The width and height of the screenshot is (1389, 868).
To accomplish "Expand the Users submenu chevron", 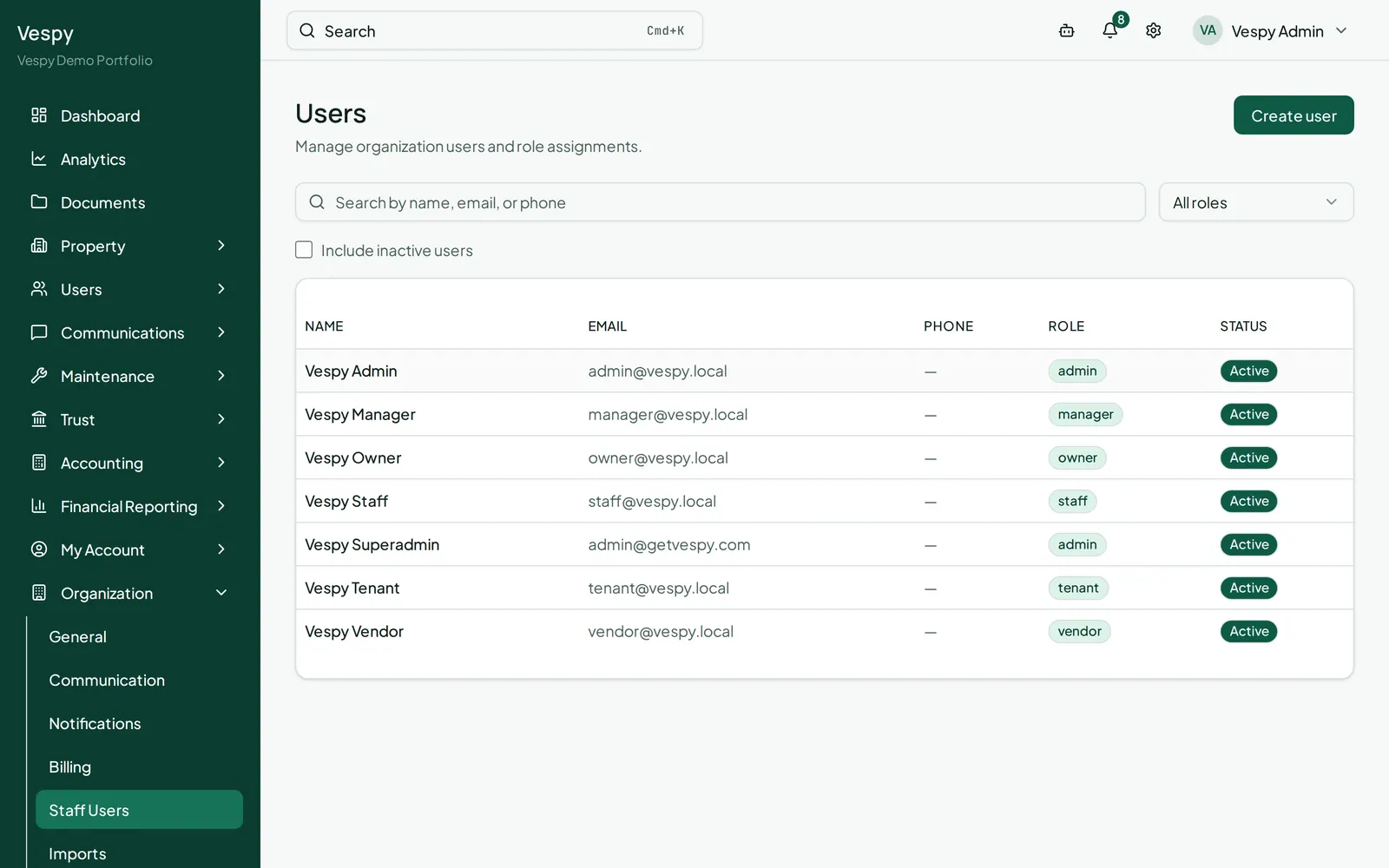I will coord(221,289).
